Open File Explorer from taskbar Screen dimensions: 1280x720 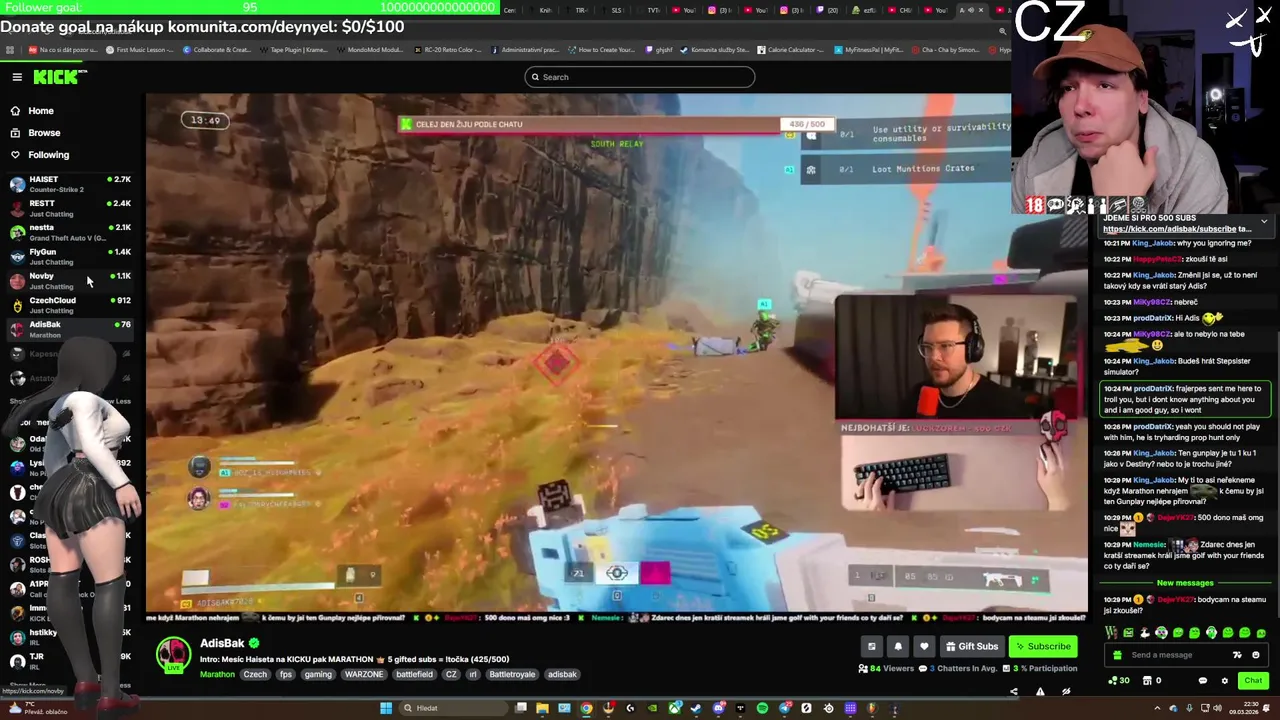pyautogui.click(x=542, y=708)
